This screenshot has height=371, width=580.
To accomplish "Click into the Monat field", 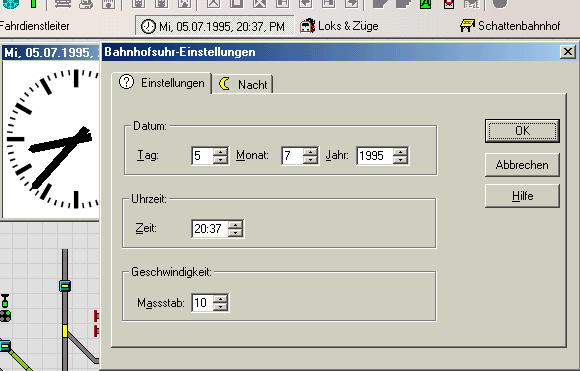I will pyautogui.click(x=292, y=156).
